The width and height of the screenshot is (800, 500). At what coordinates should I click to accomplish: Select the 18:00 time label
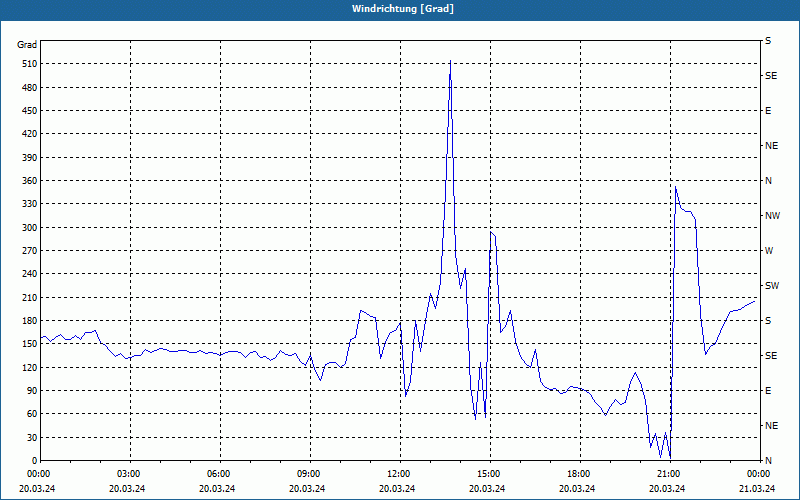tap(580, 474)
